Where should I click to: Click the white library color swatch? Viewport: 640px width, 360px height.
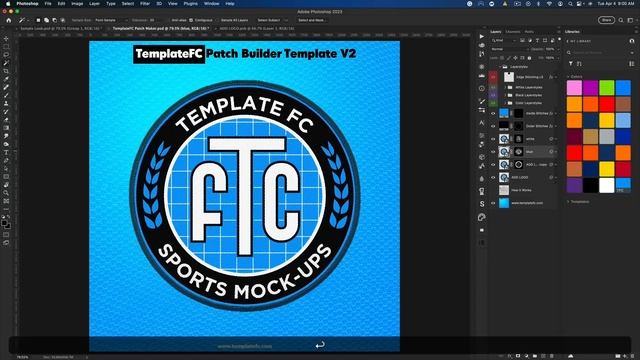(607, 185)
